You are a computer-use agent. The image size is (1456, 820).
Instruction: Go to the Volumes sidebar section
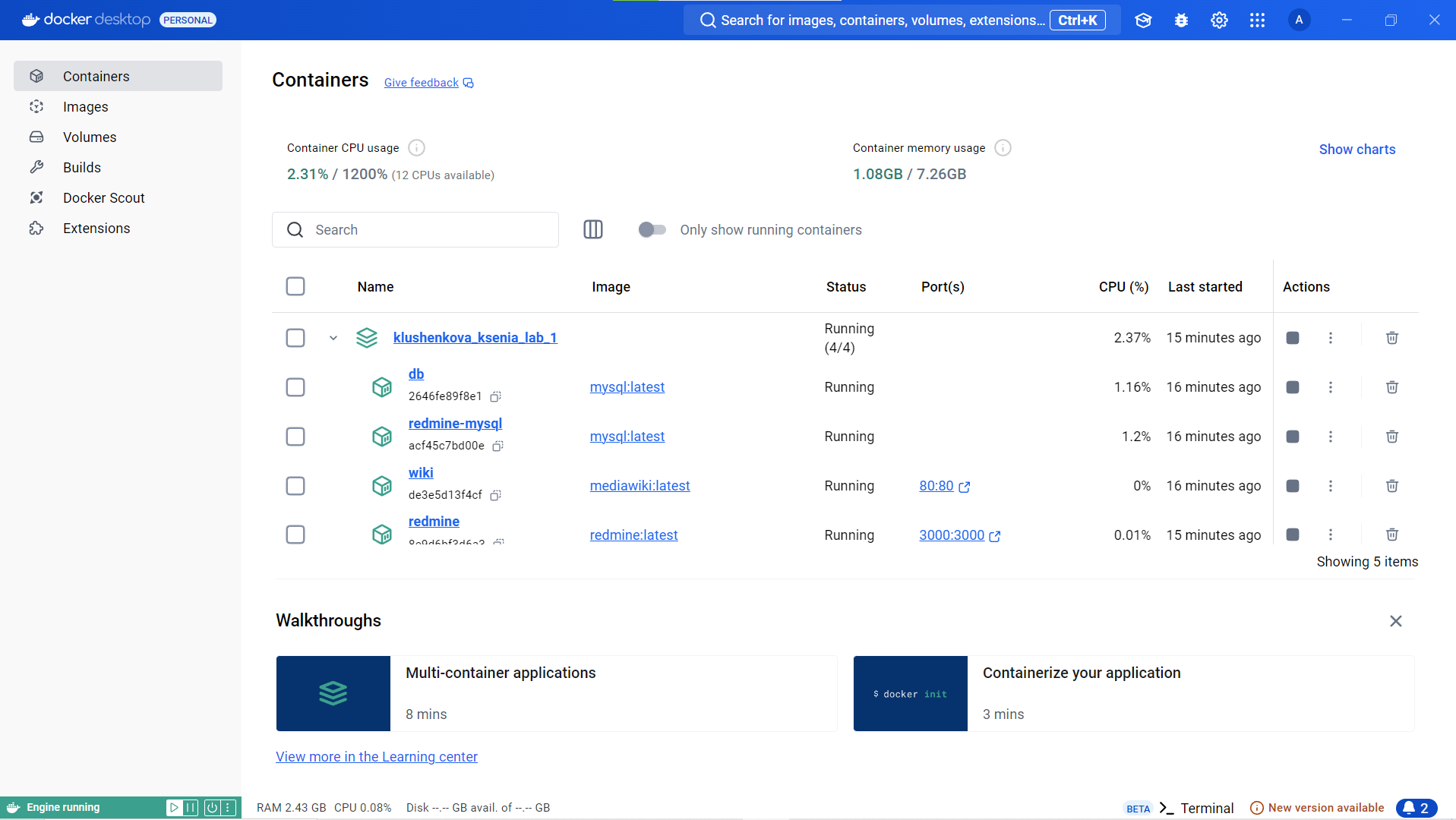(x=118, y=137)
